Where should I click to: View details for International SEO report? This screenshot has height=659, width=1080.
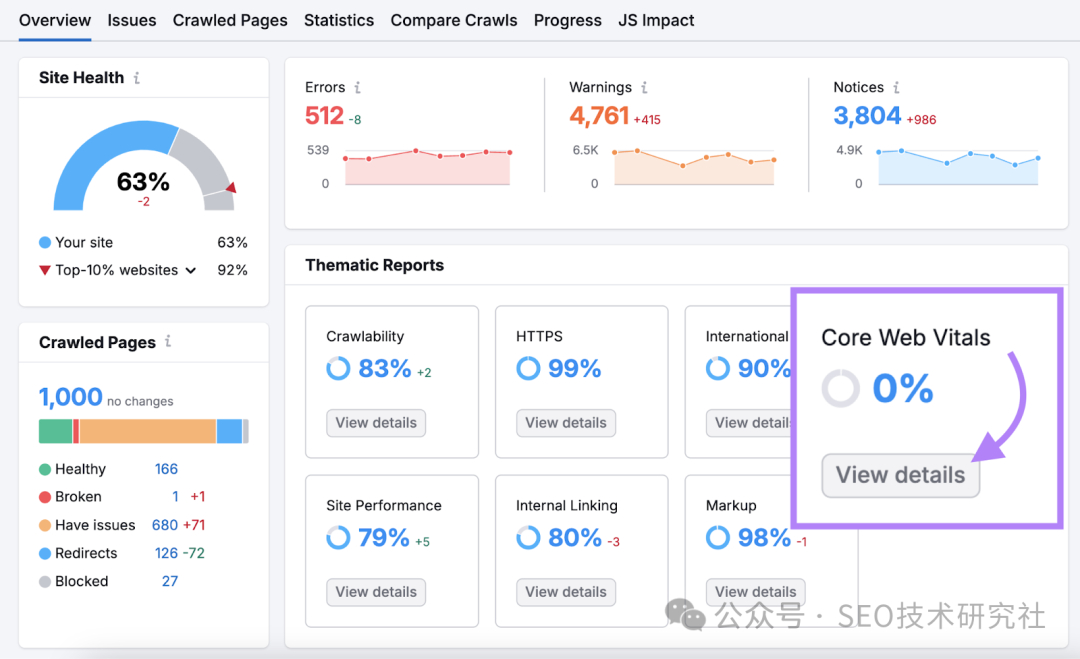point(749,423)
